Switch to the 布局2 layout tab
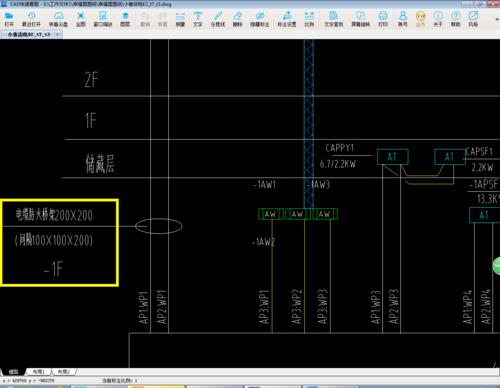Screen dimensions: 500x388 pos(63,371)
